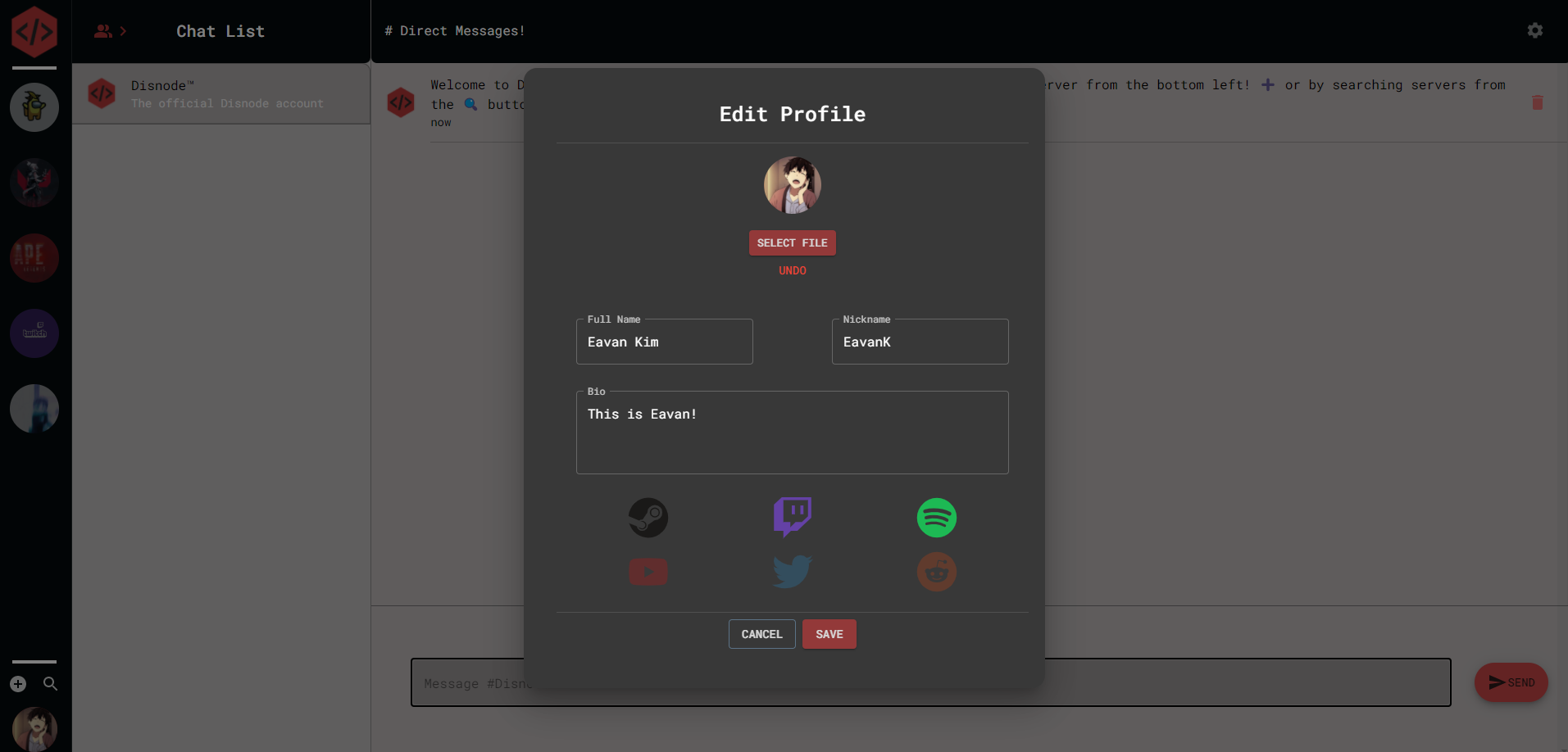Image resolution: width=1568 pixels, height=752 pixels.
Task: Click the search servers magnifier icon
Action: point(50,684)
